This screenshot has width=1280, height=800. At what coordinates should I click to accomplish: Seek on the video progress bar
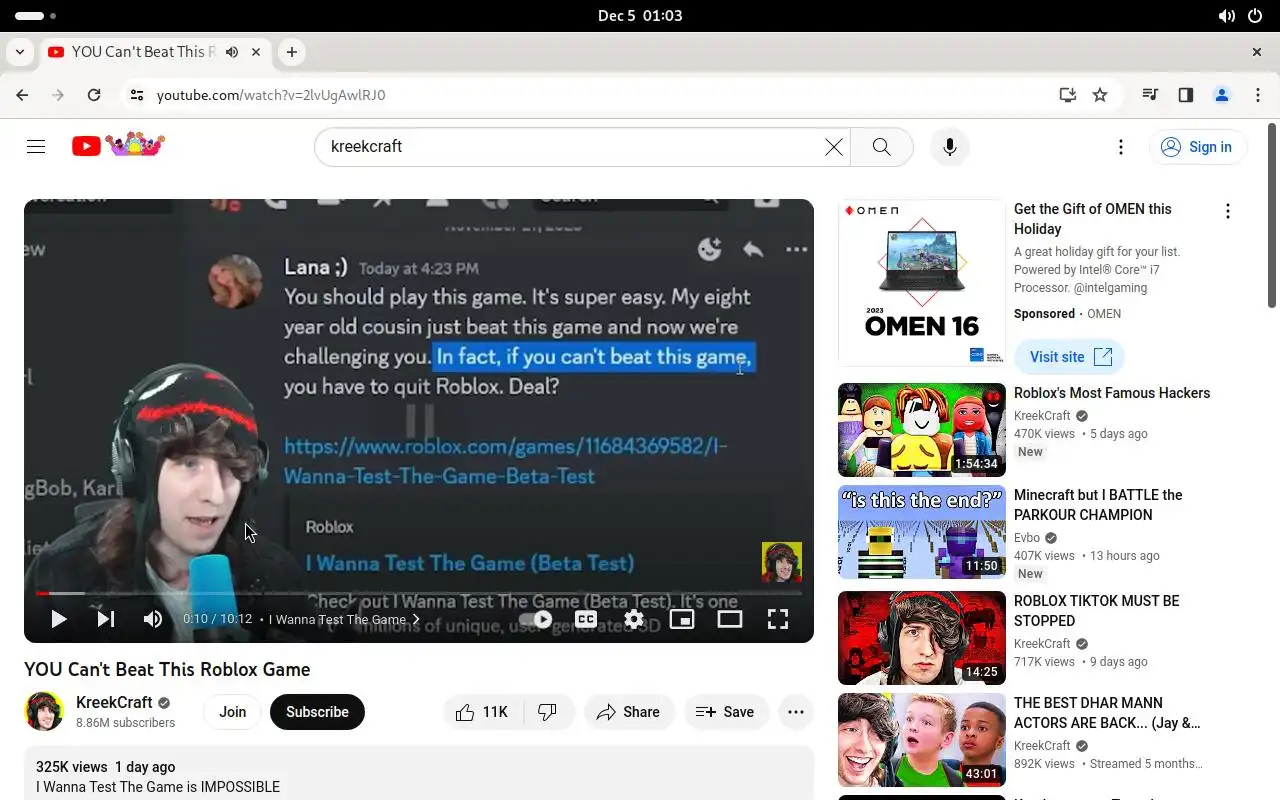(x=419, y=593)
